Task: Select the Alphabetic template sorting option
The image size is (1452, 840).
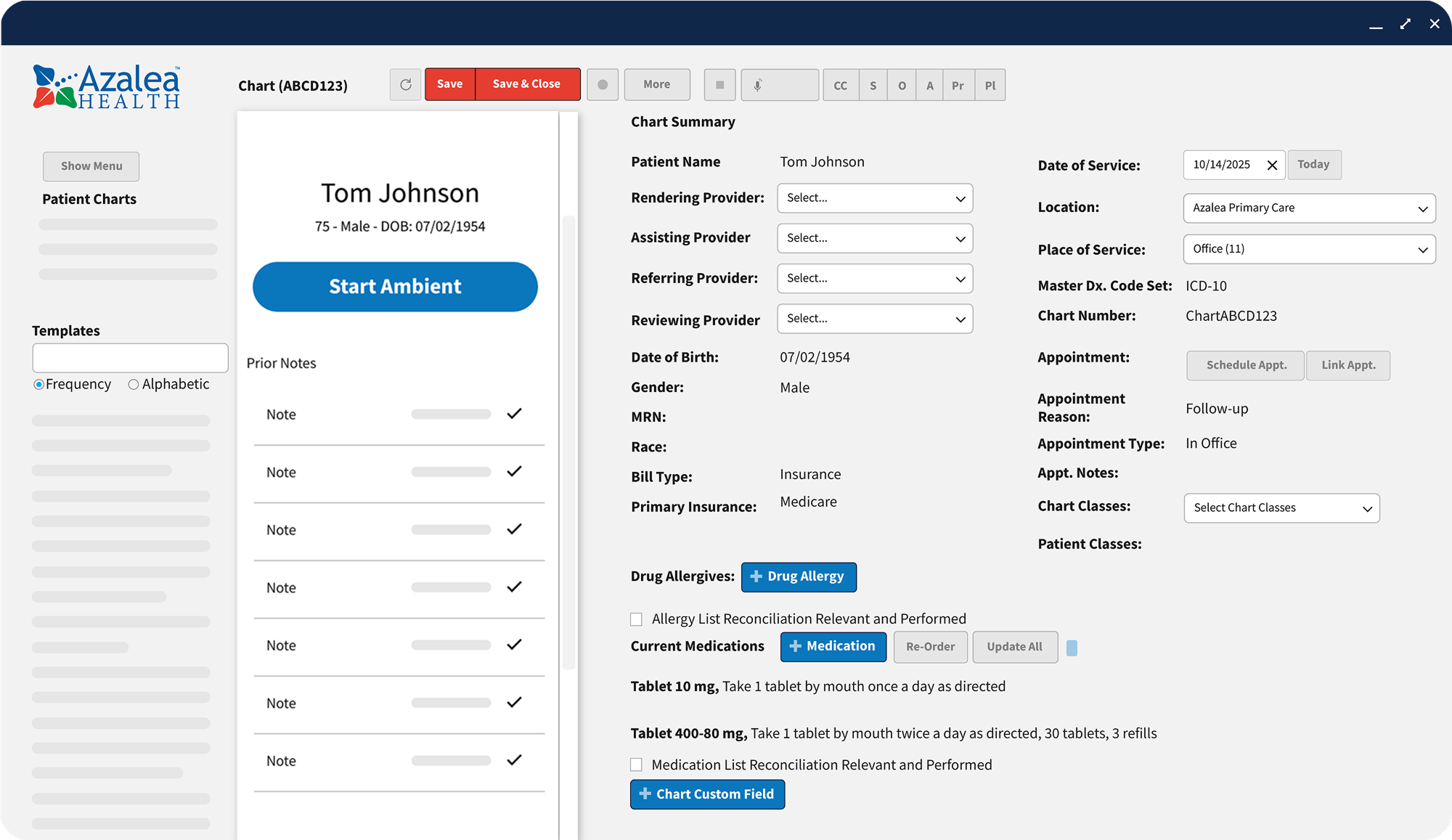Action: [134, 384]
